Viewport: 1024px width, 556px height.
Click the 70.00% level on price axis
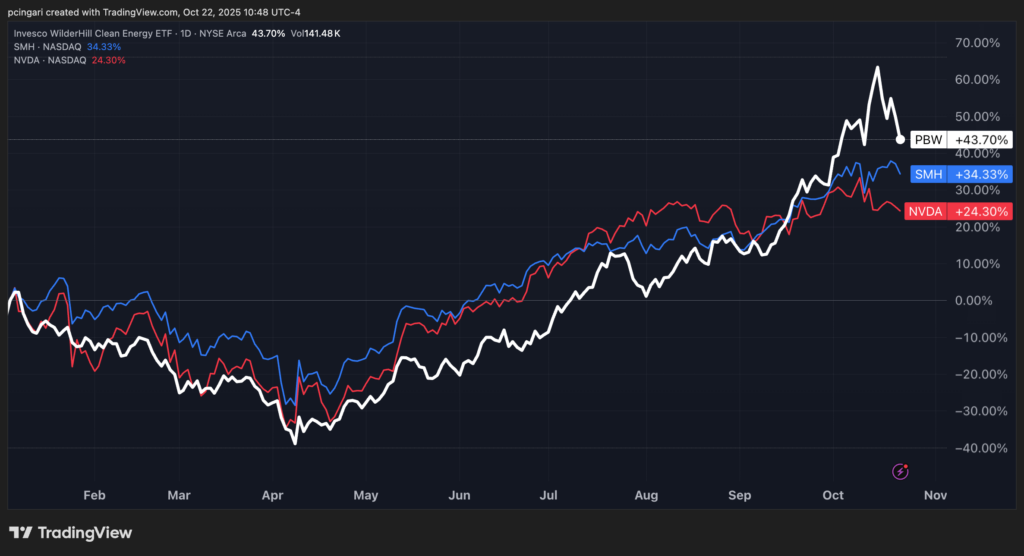pyautogui.click(x=977, y=43)
